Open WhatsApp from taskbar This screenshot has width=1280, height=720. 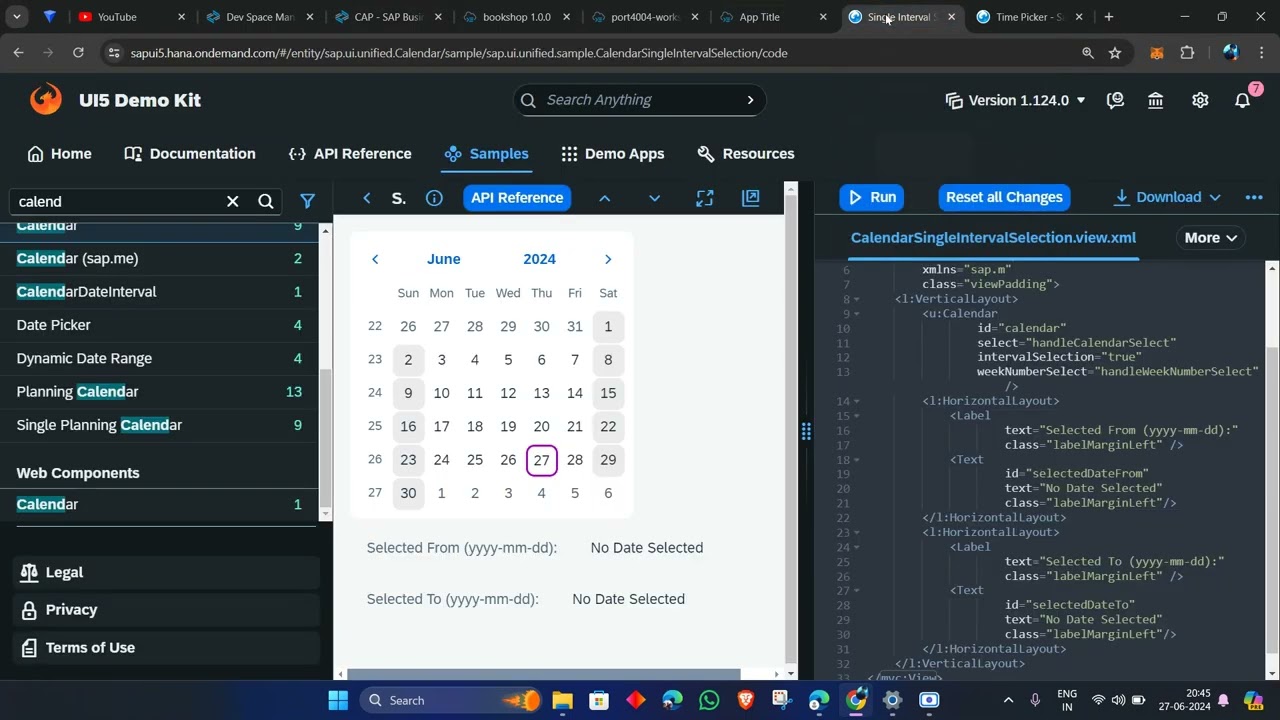point(709,700)
